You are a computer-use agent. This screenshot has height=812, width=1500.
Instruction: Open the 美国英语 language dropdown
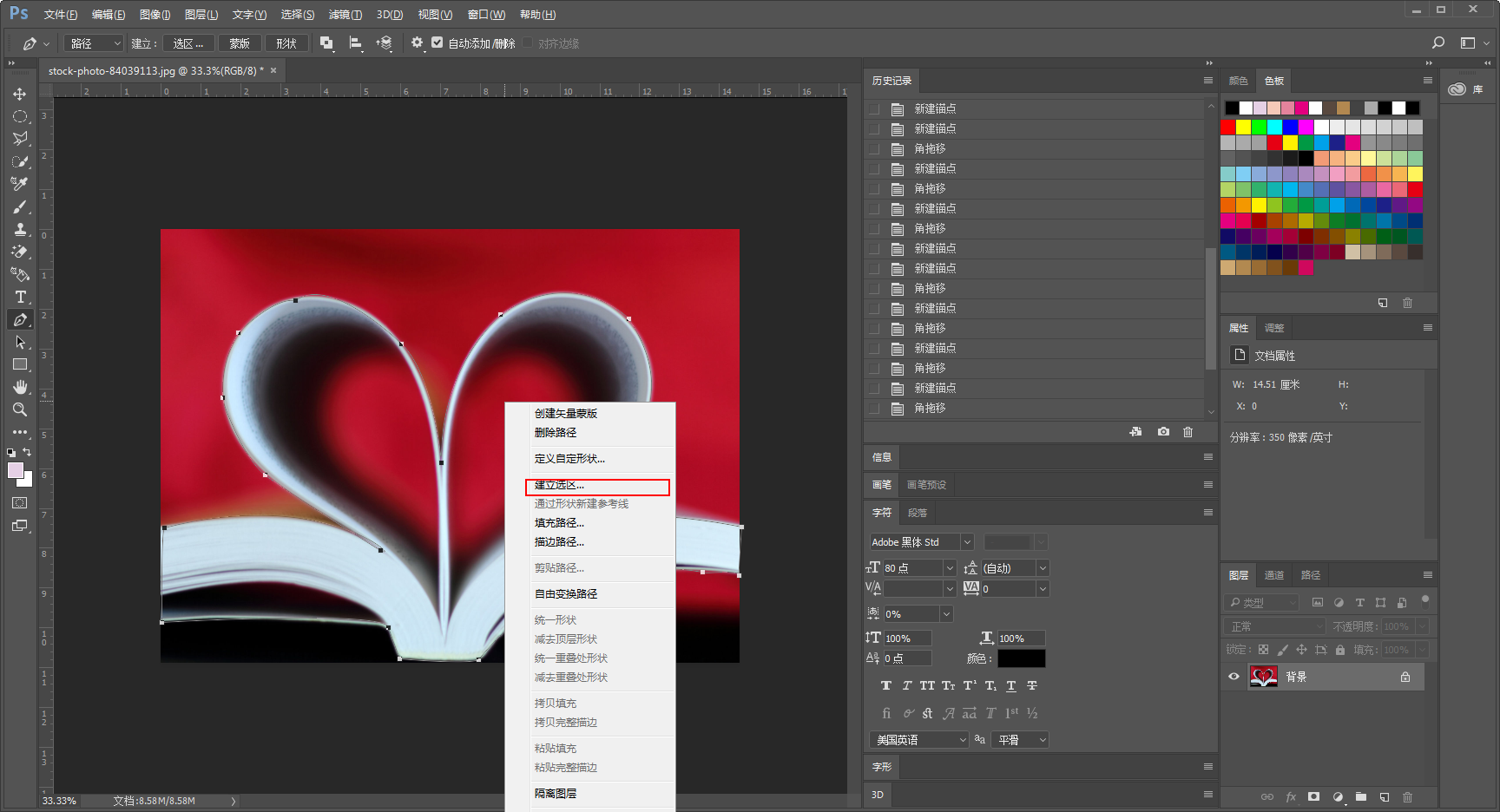point(919,740)
